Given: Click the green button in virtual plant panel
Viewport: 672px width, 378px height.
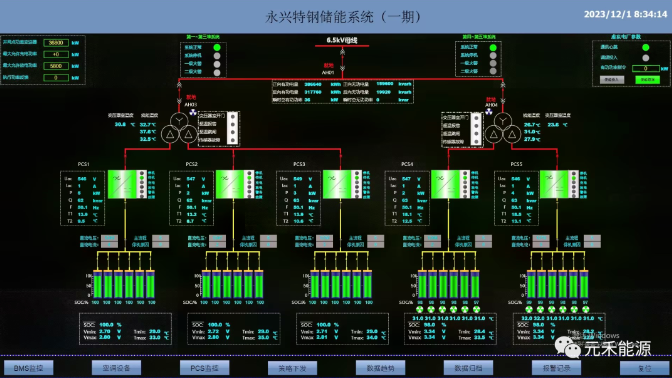Looking at the screenshot, I should click(x=647, y=80).
